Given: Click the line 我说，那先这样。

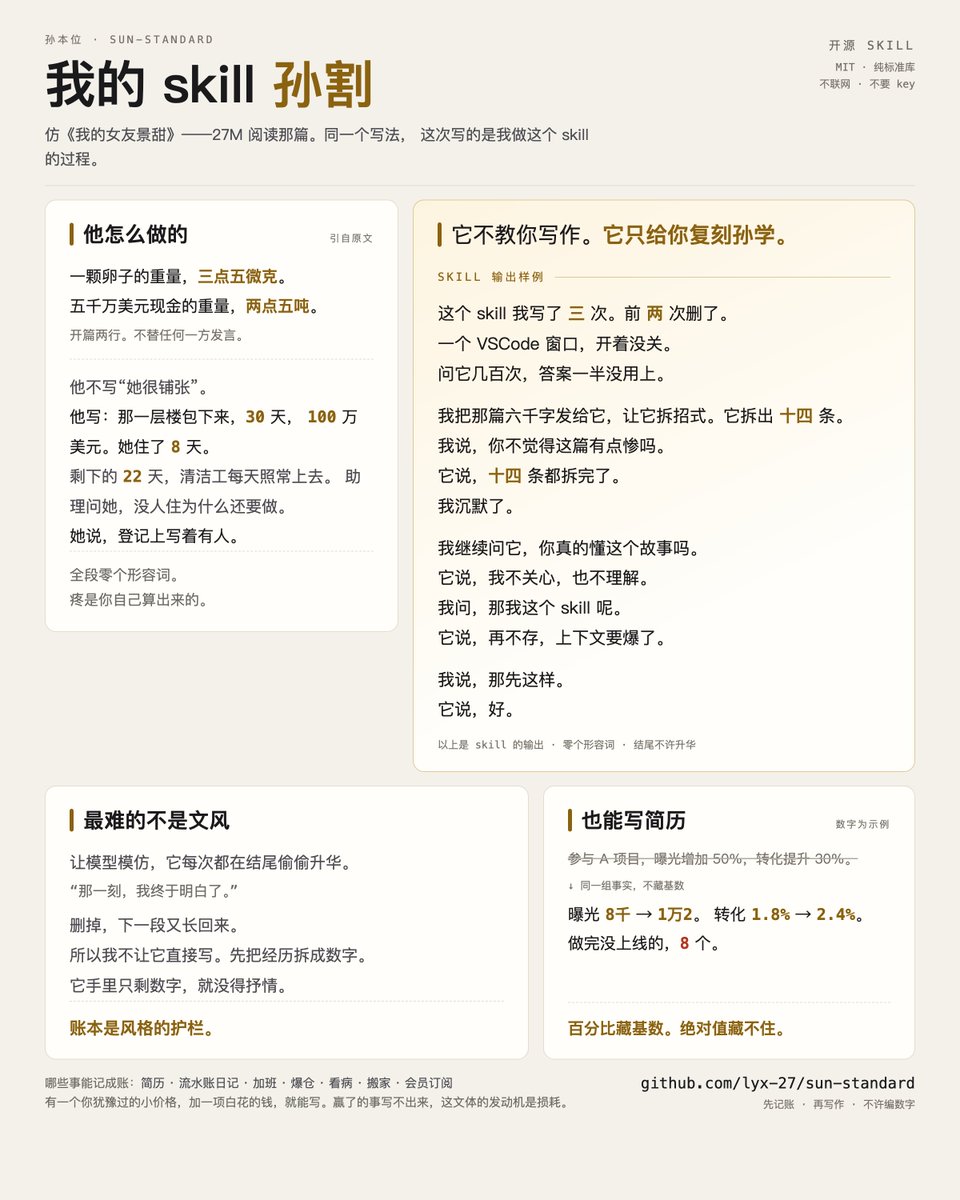Looking at the screenshot, I should [x=501, y=680].
